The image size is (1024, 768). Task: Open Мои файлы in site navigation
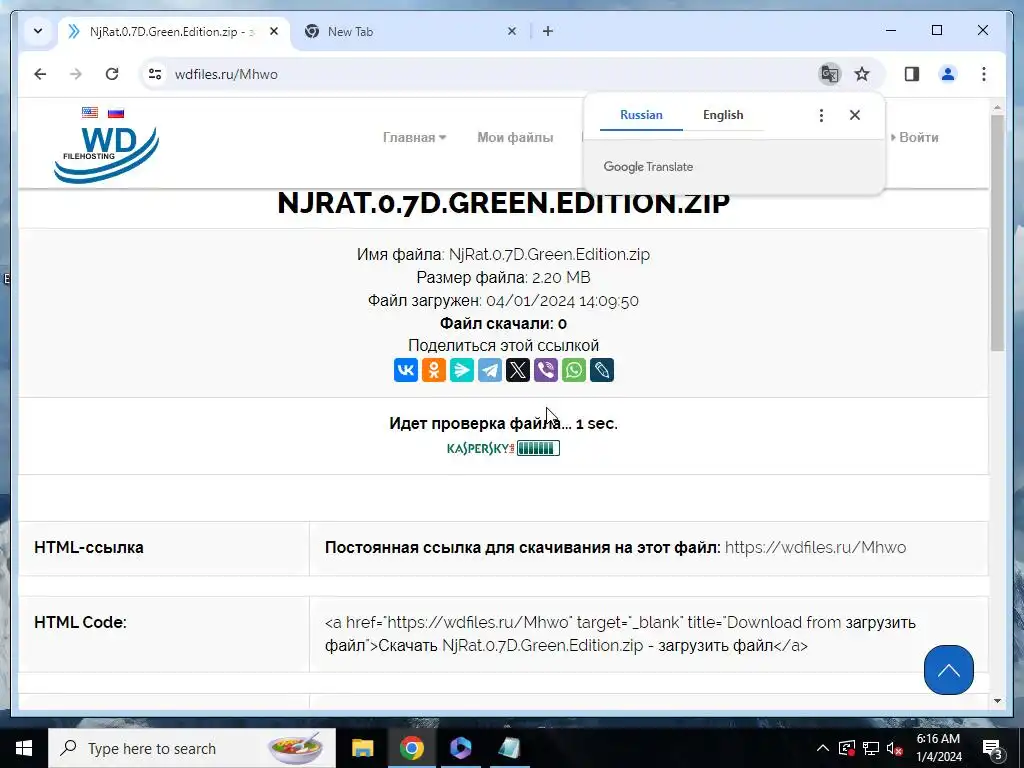tap(515, 137)
